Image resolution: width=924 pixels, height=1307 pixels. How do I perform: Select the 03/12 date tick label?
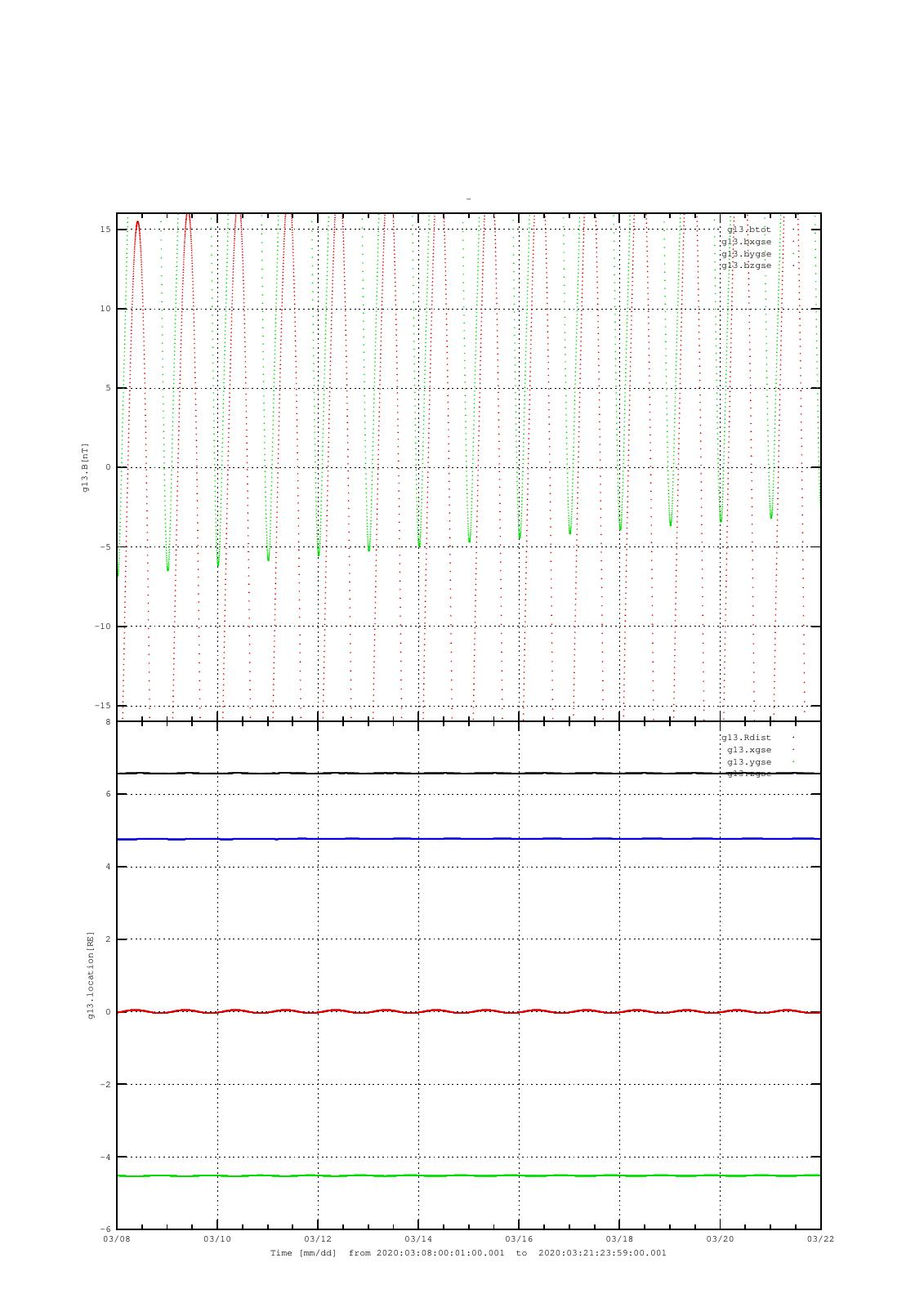pos(318,1239)
